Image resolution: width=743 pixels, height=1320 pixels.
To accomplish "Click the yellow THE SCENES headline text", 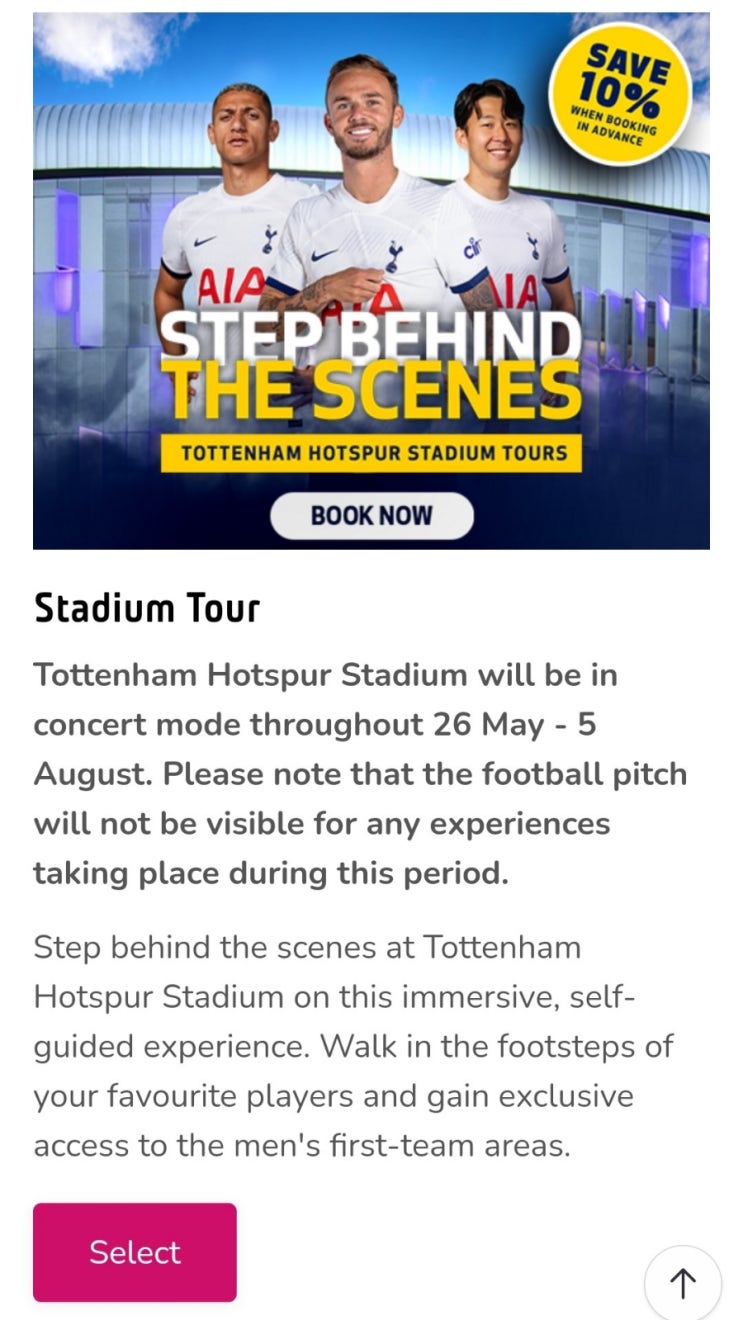I will point(371,392).
